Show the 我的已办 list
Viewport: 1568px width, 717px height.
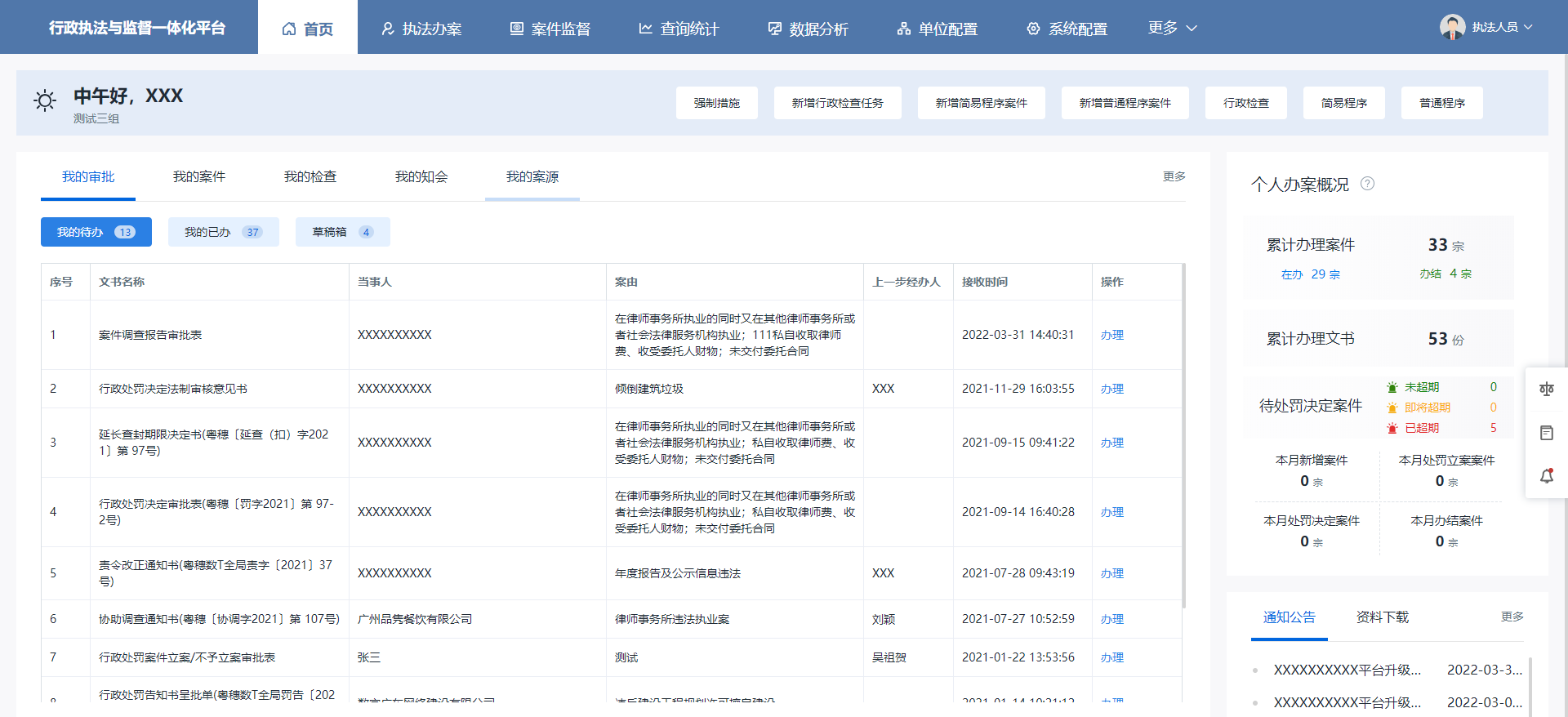[x=223, y=232]
